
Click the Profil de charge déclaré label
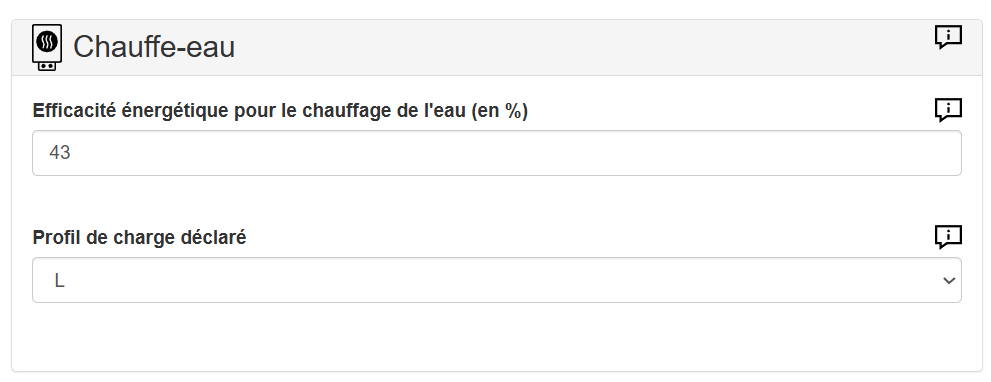tap(139, 238)
